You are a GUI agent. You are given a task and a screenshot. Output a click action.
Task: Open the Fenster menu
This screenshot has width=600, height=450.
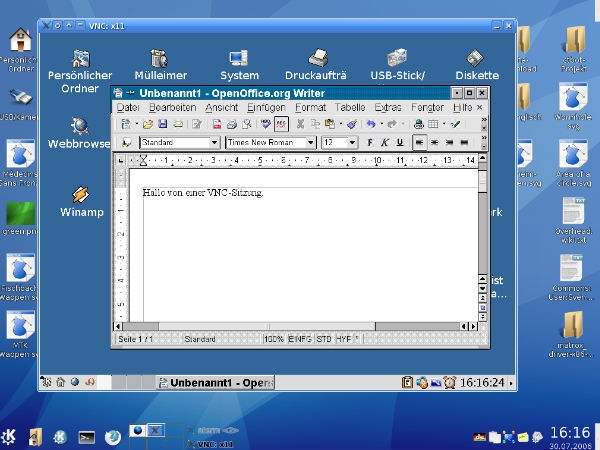[x=427, y=108]
